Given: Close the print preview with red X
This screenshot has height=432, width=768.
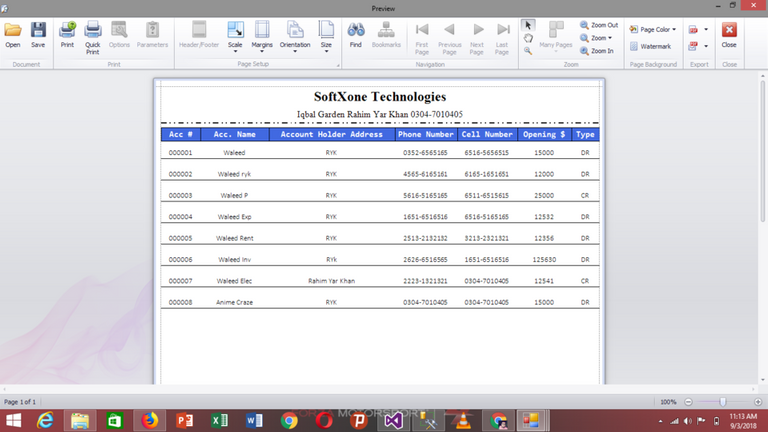Looking at the screenshot, I should click(729, 34).
